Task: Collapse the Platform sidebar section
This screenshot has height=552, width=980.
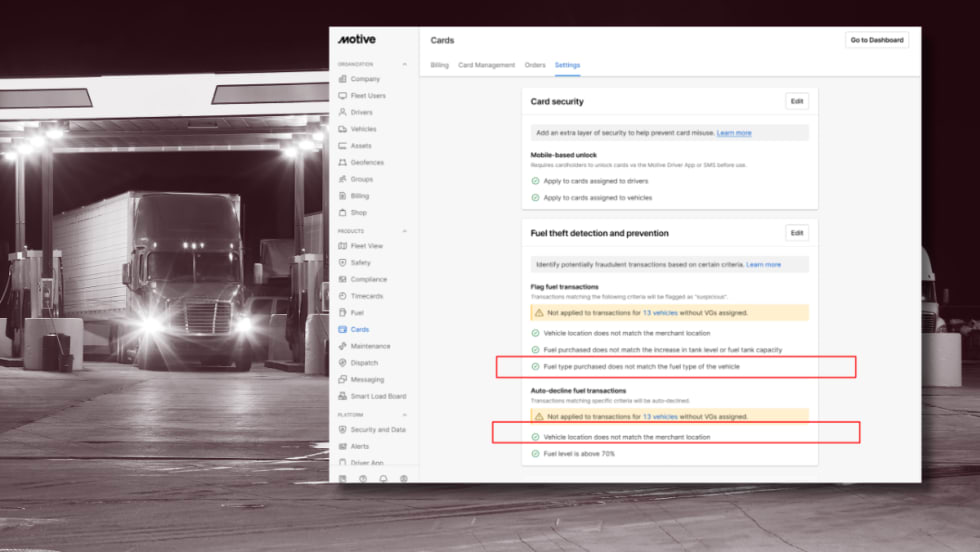Action: click(x=404, y=415)
